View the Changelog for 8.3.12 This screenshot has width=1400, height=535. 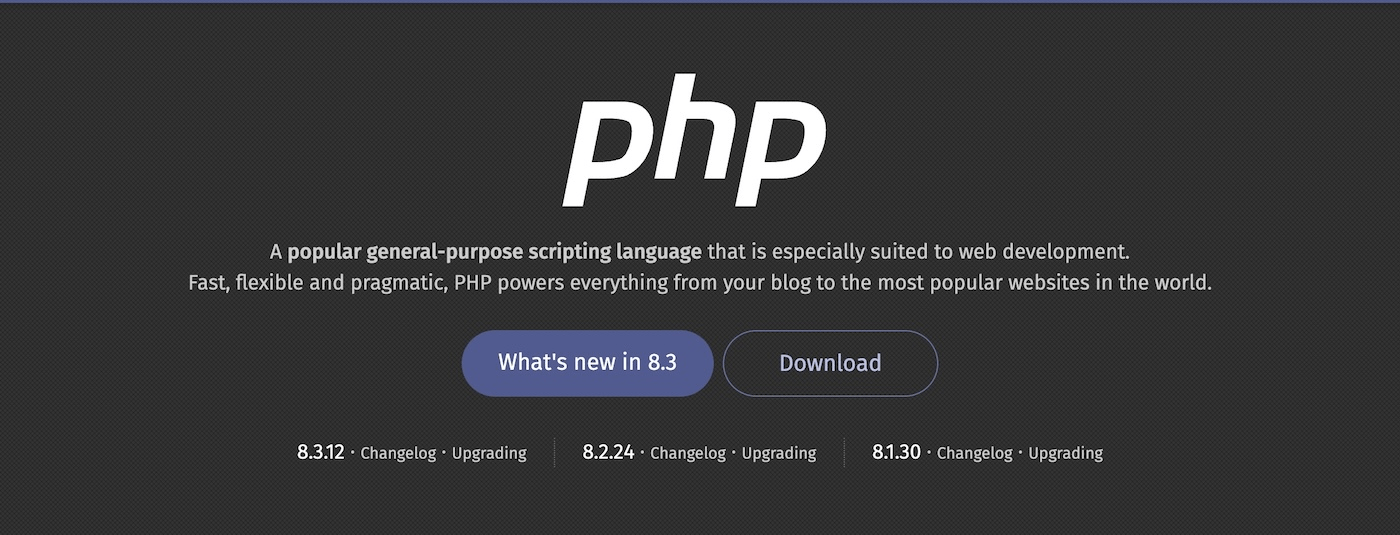[x=398, y=453]
